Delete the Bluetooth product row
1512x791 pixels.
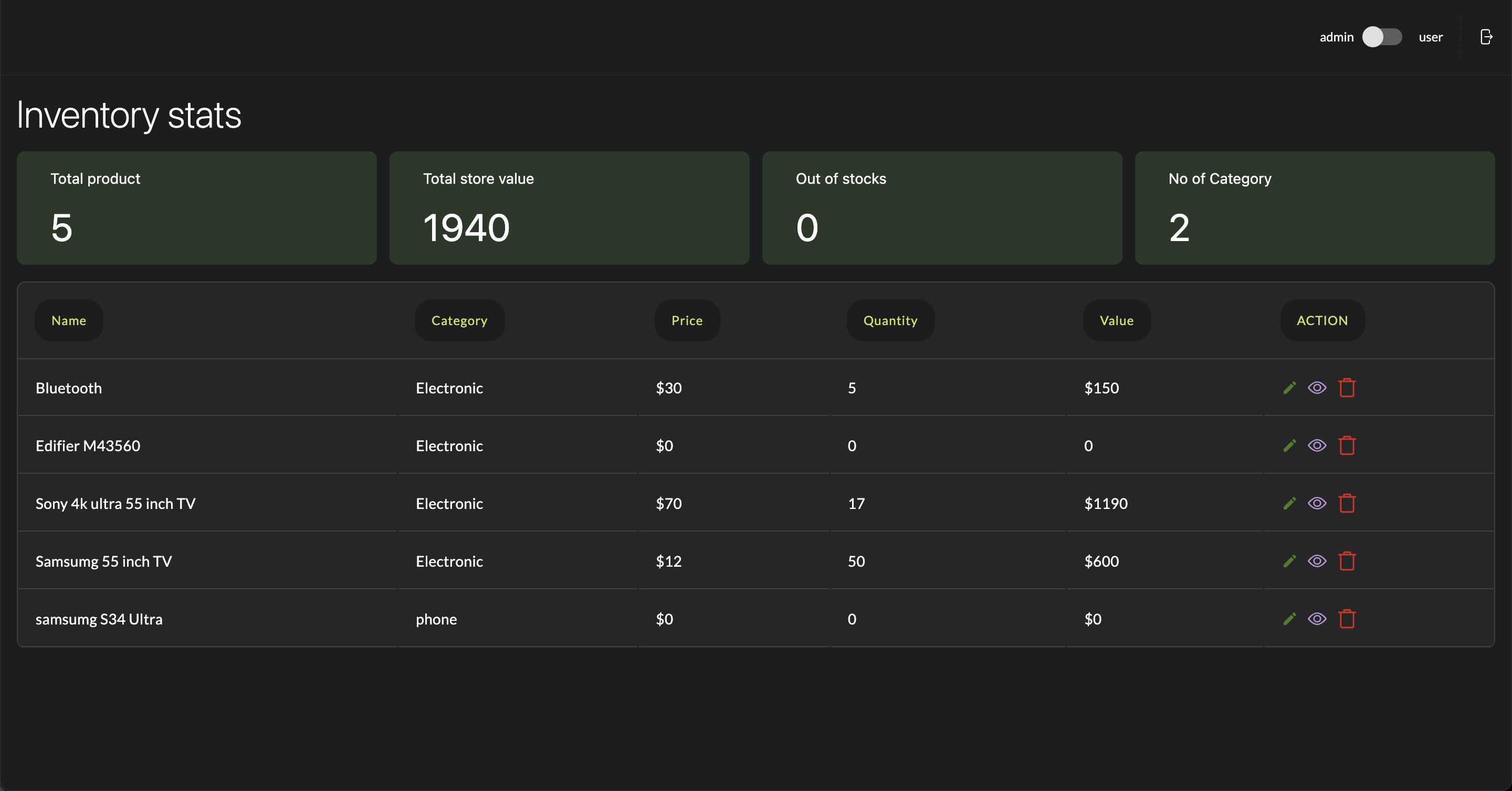coord(1347,388)
